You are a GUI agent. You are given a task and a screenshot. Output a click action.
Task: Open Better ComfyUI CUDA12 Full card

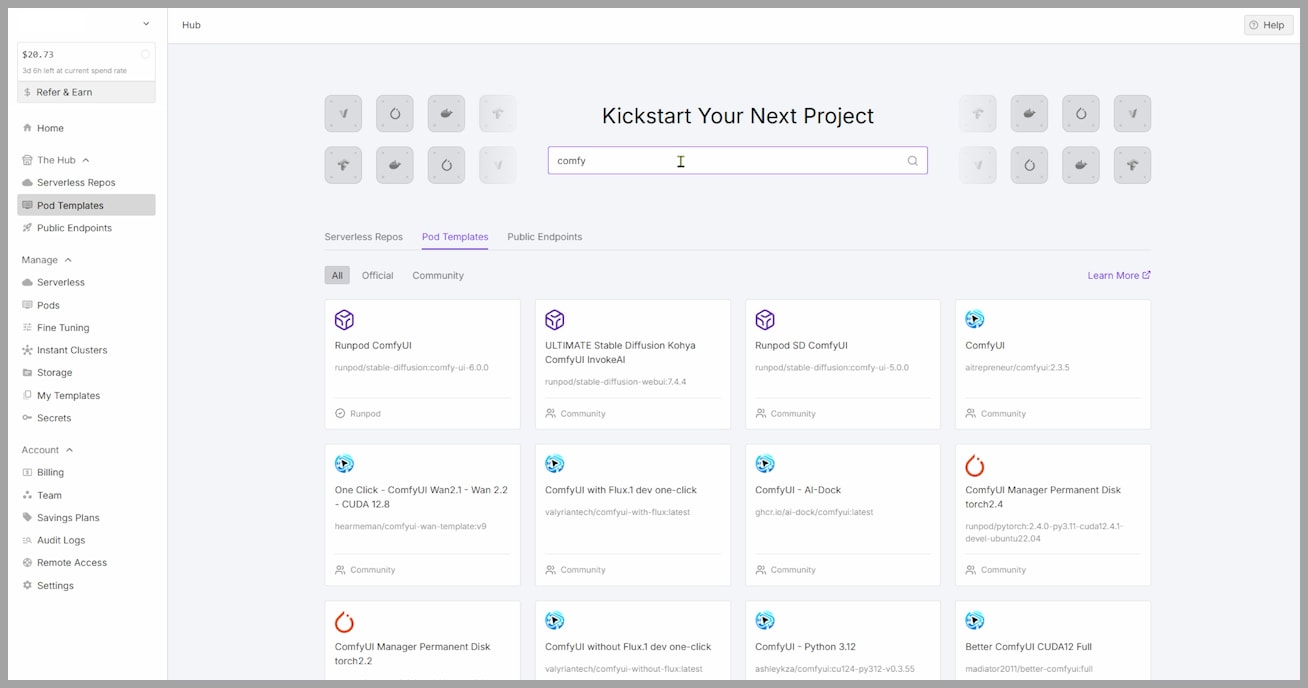point(1053,640)
